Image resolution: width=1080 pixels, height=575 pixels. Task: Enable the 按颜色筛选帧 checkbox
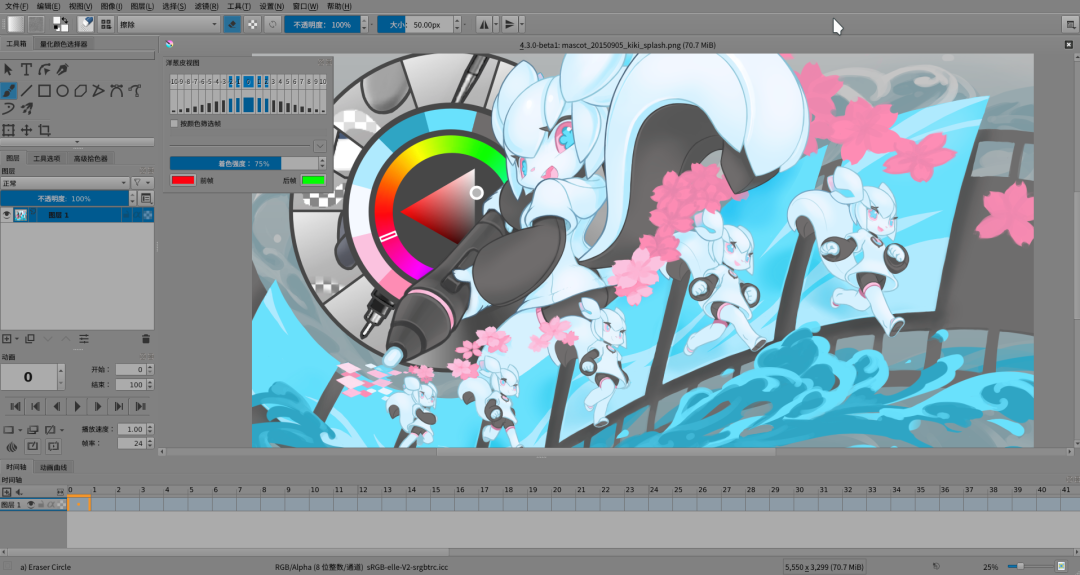[174, 123]
